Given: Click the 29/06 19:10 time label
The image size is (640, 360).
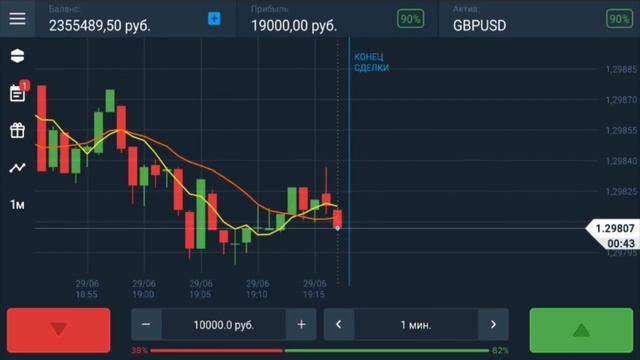Looking at the screenshot, I should click(258, 289).
